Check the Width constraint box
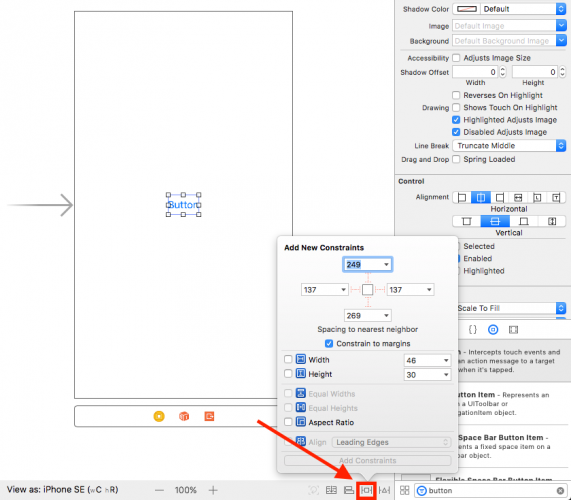 coord(288,359)
